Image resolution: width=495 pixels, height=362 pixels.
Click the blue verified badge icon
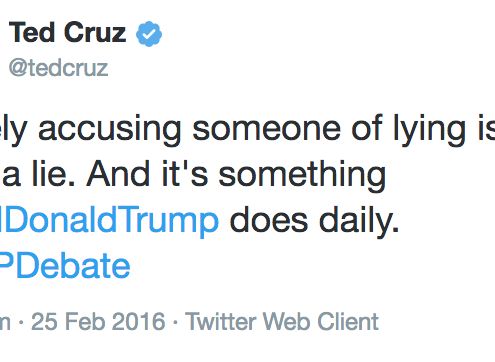point(149,34)
